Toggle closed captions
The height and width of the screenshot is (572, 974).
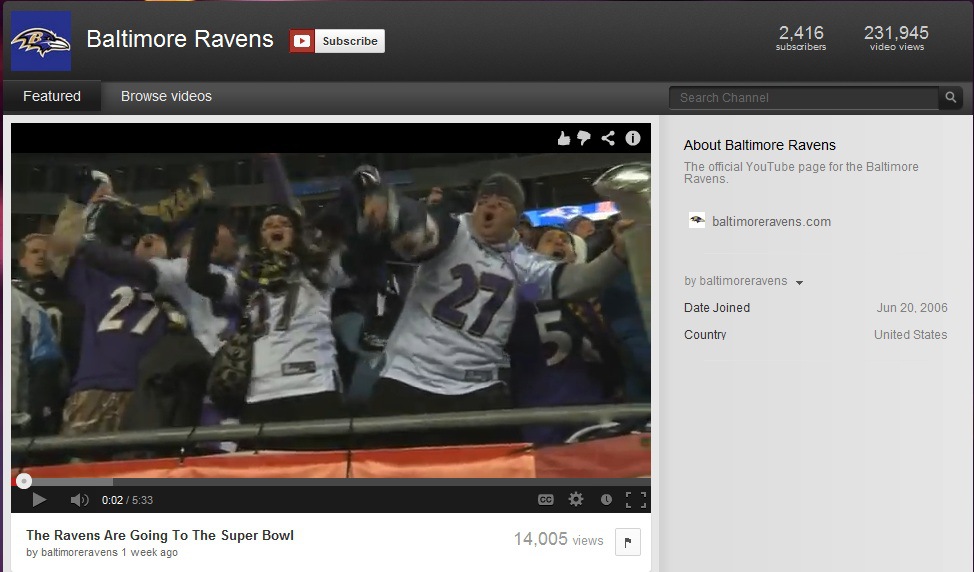coord(545,500)
